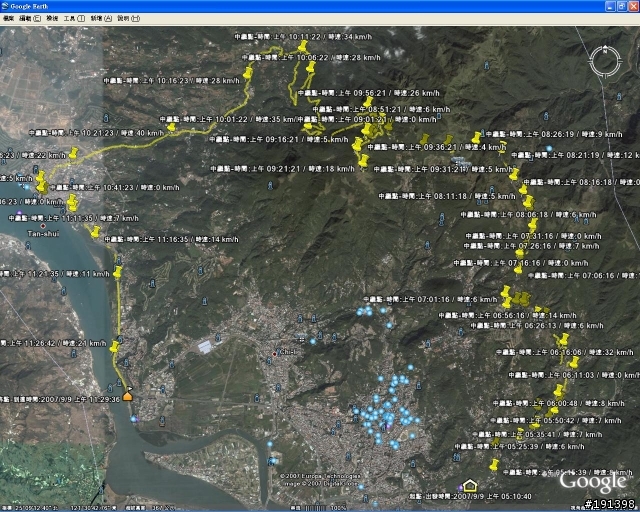
Task: Click the waypoint label 上午 11:16:35 / 14 km/h
Action: 171,239
